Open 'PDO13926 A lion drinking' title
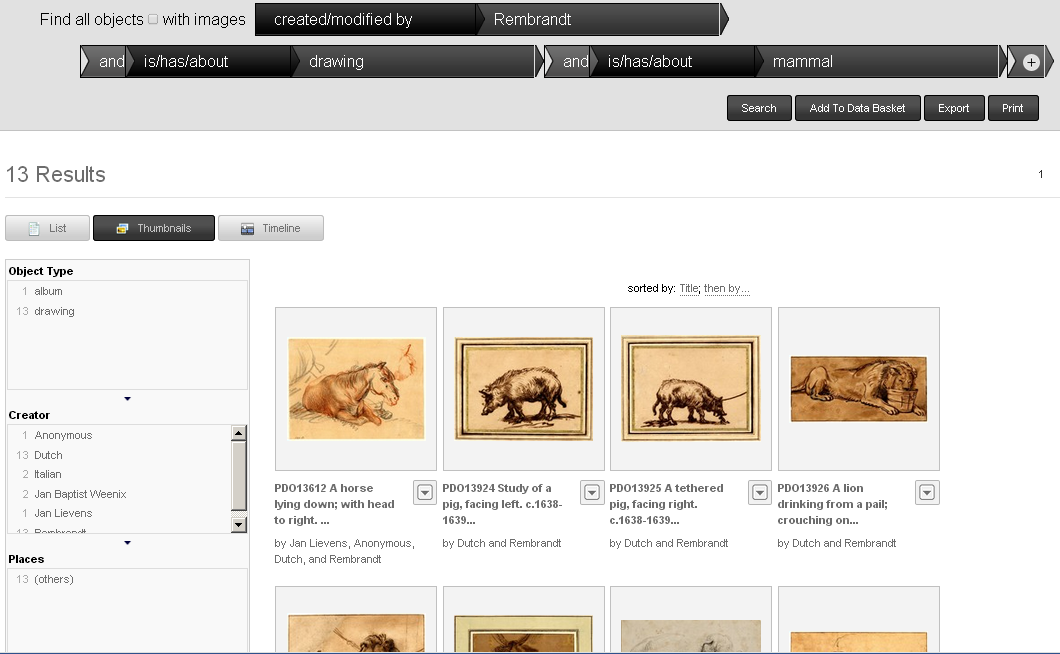 [832, 504]
